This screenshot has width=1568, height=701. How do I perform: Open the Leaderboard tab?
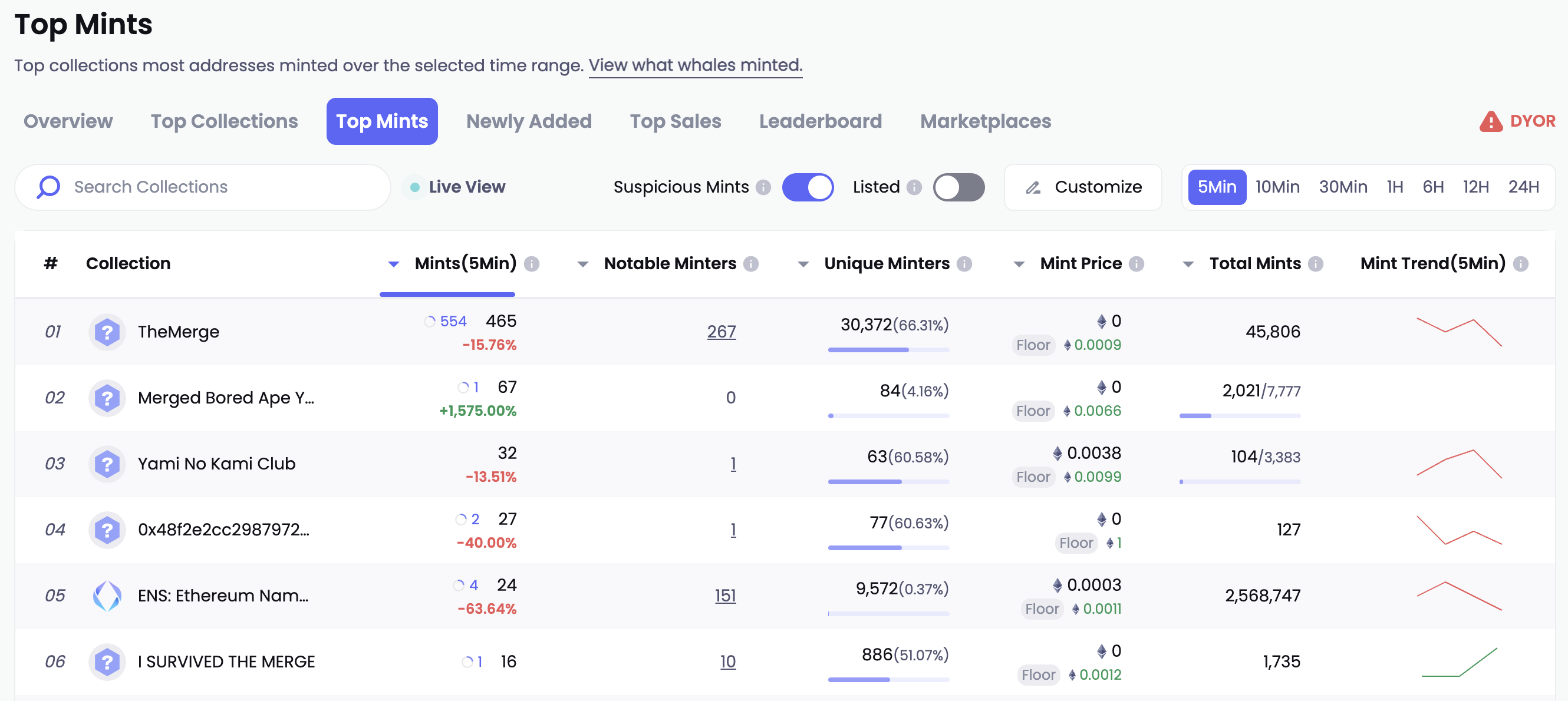tap(820, 122)
